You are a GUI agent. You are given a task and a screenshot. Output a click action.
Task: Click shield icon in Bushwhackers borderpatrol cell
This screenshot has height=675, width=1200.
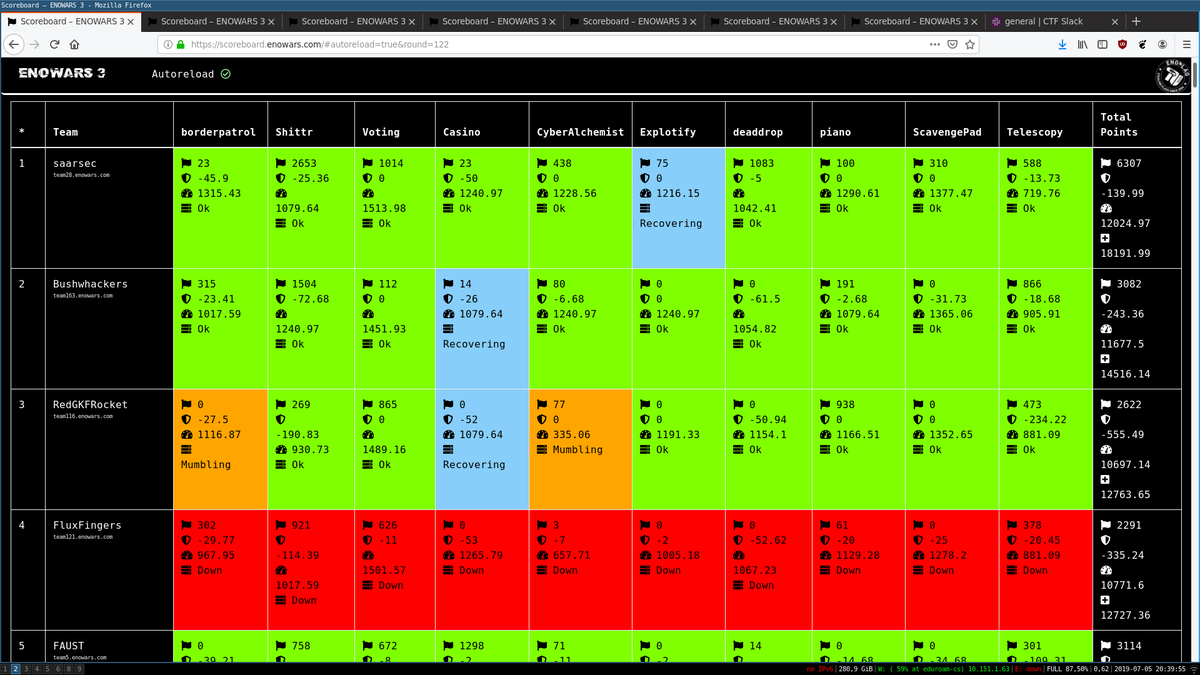(x=186, y=299)
